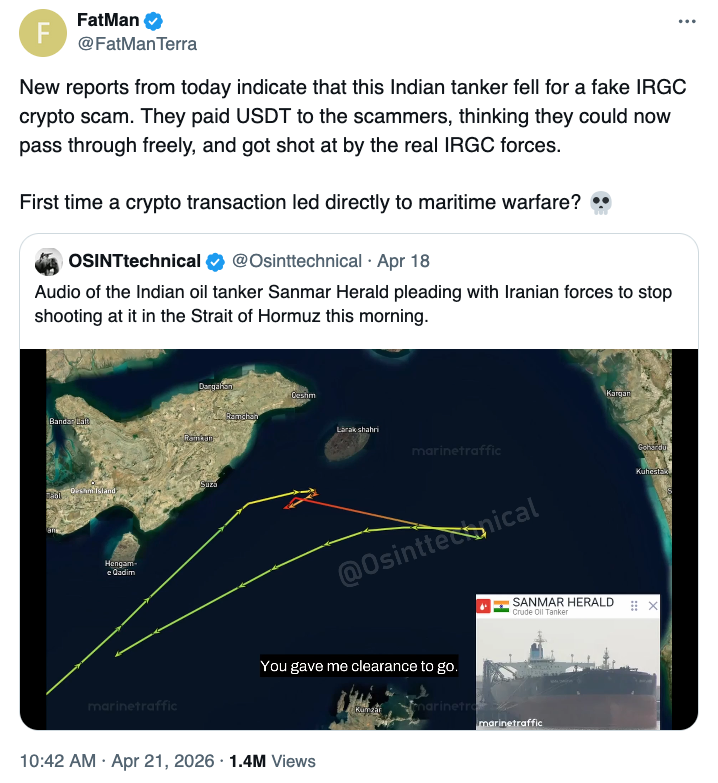Click the video subtitle caption text
The image size is (718, 783).
tap(359, 666)
